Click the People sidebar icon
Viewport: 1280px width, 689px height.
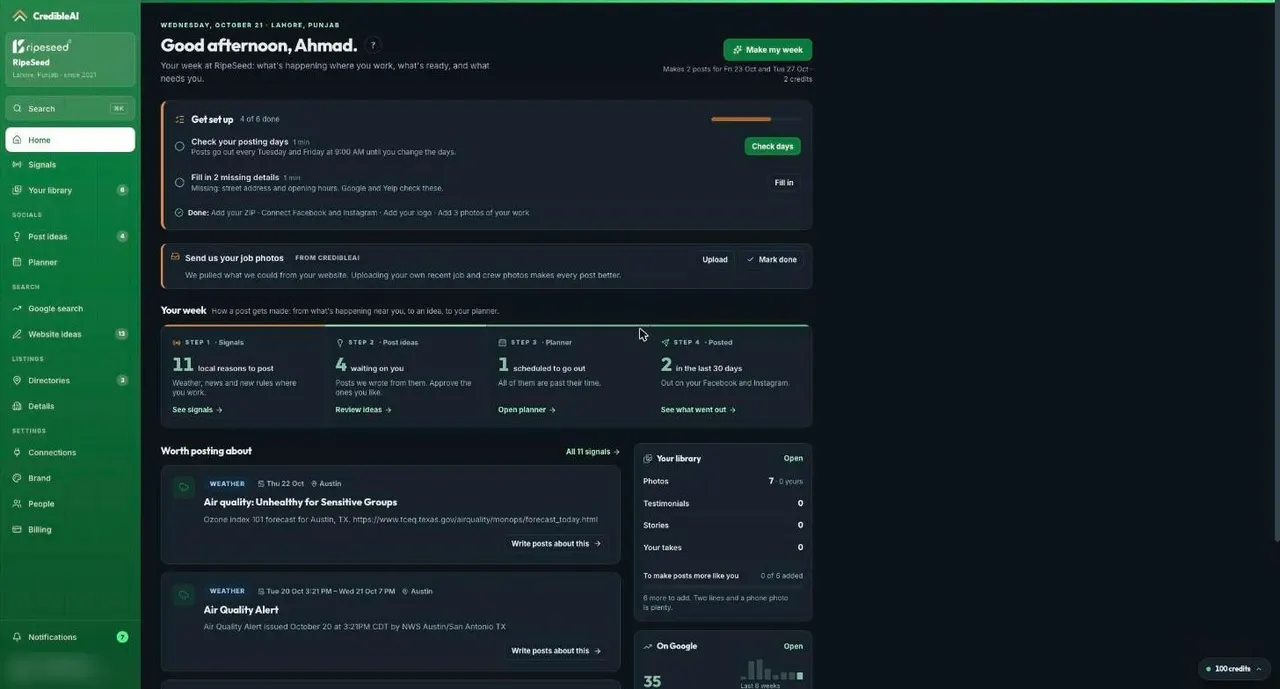click(x=18, y=504)
